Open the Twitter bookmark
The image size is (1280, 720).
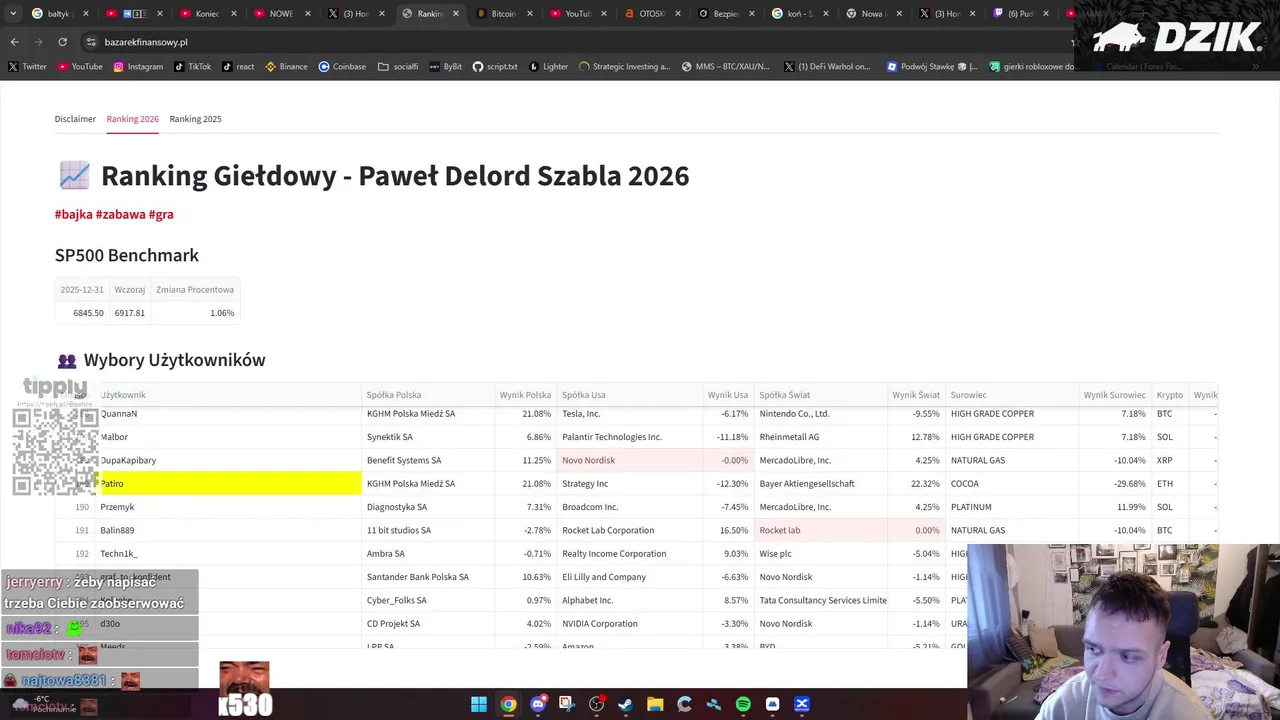27,67
